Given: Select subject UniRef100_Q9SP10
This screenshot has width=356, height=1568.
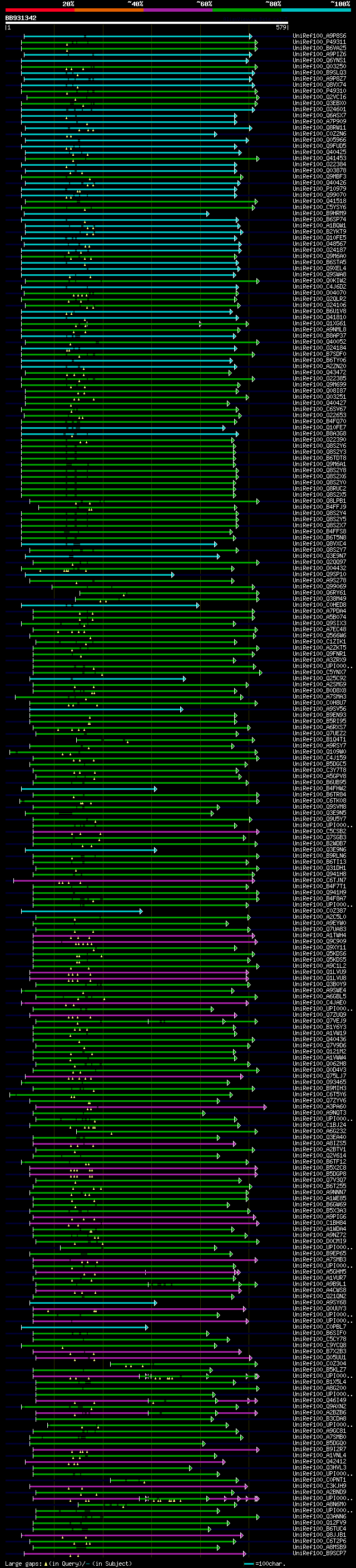Looking at the screenshot, I should point(319,574).
